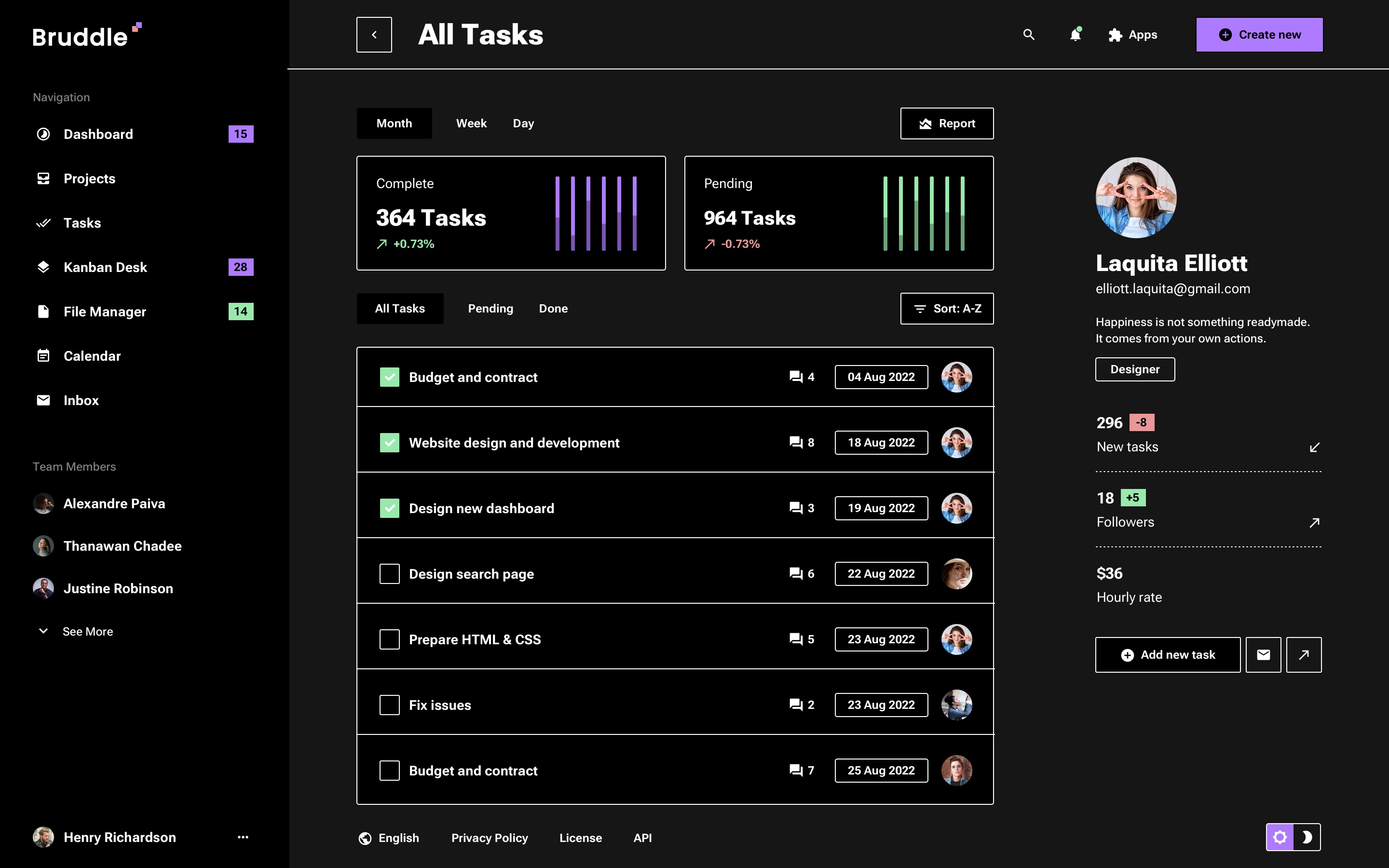Switch to the Week tab

471,123
